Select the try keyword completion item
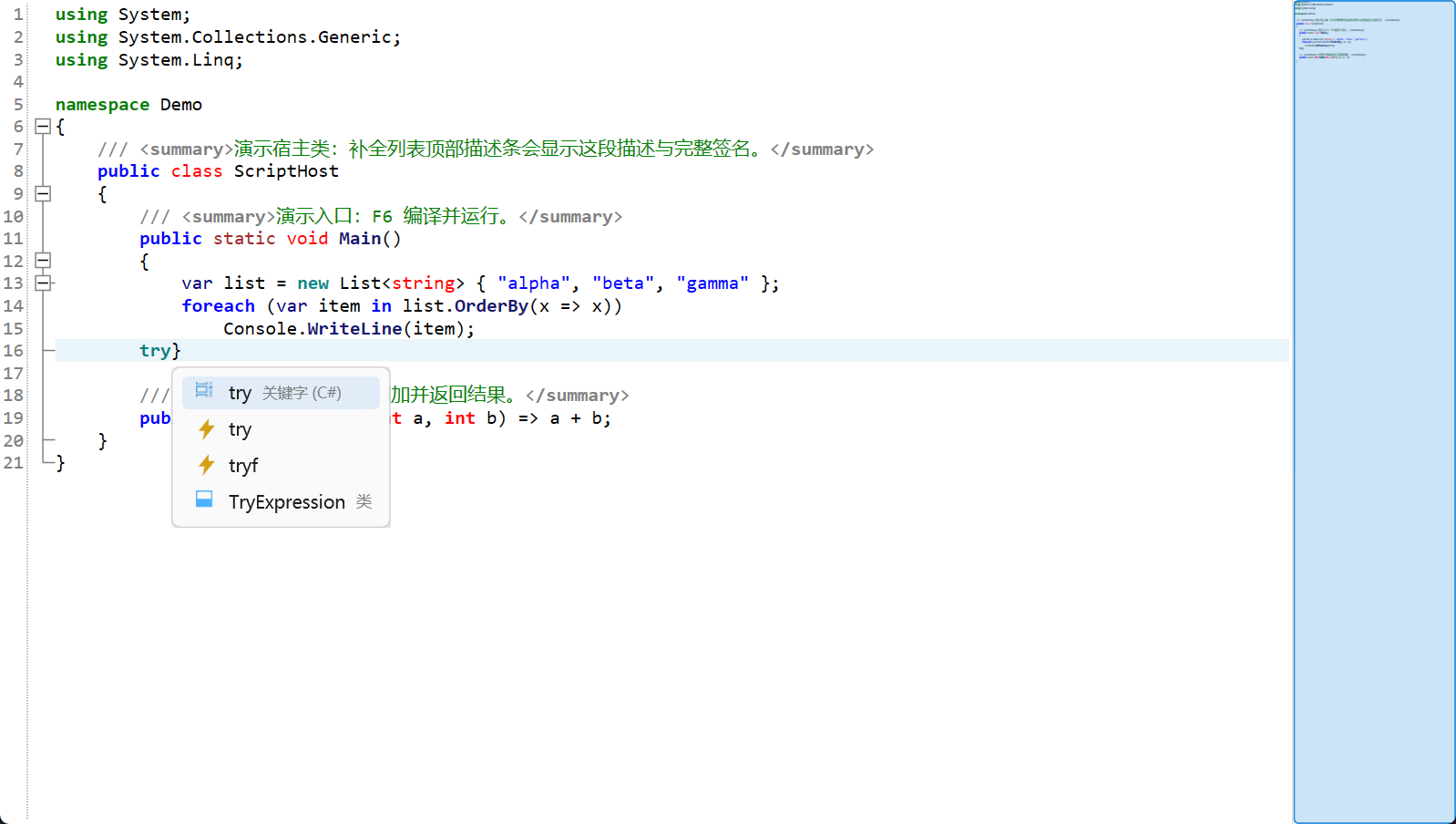 tap(281, 393)
